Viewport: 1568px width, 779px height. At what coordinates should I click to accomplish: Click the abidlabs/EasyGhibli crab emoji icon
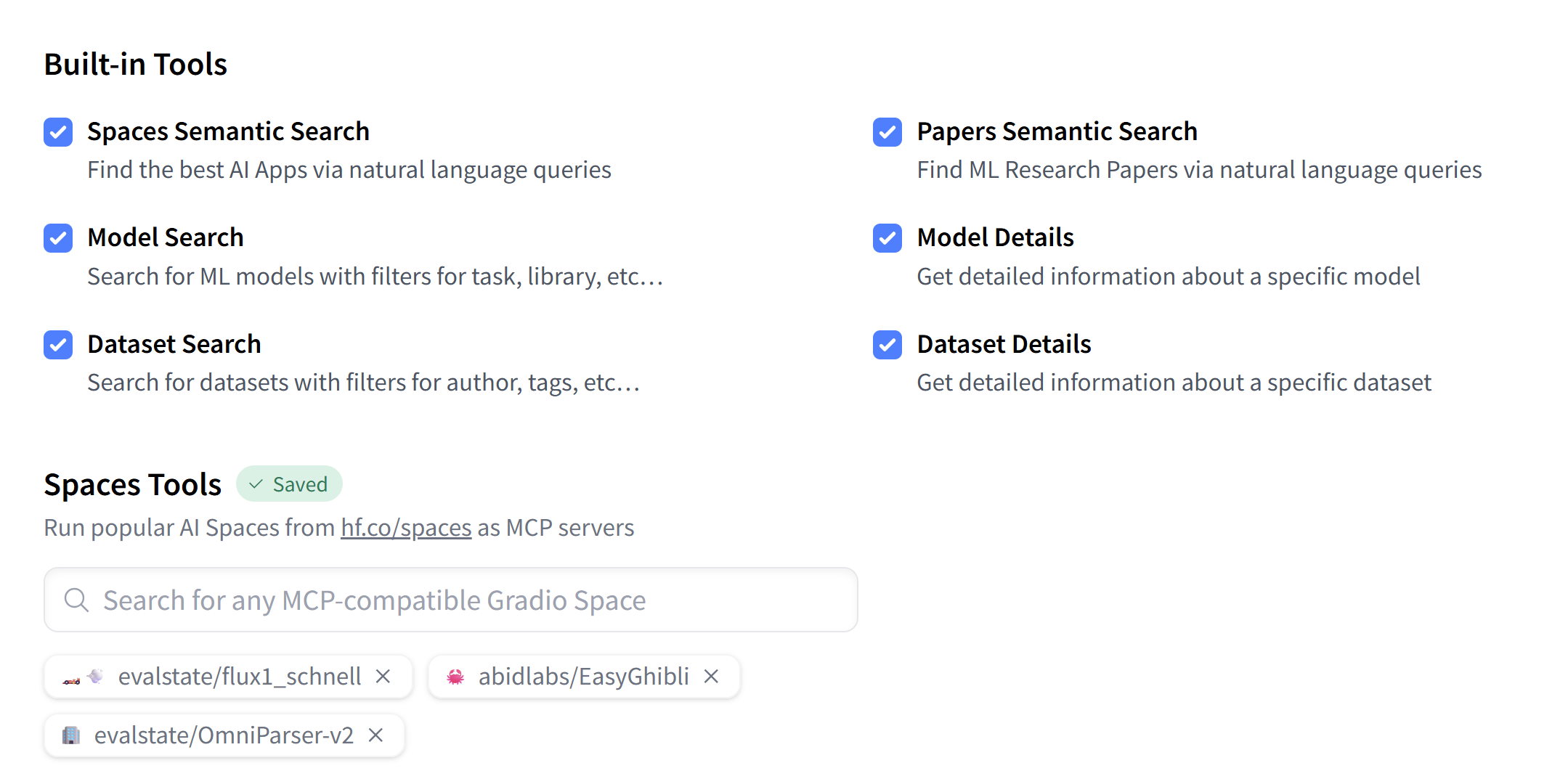[455, 677]
